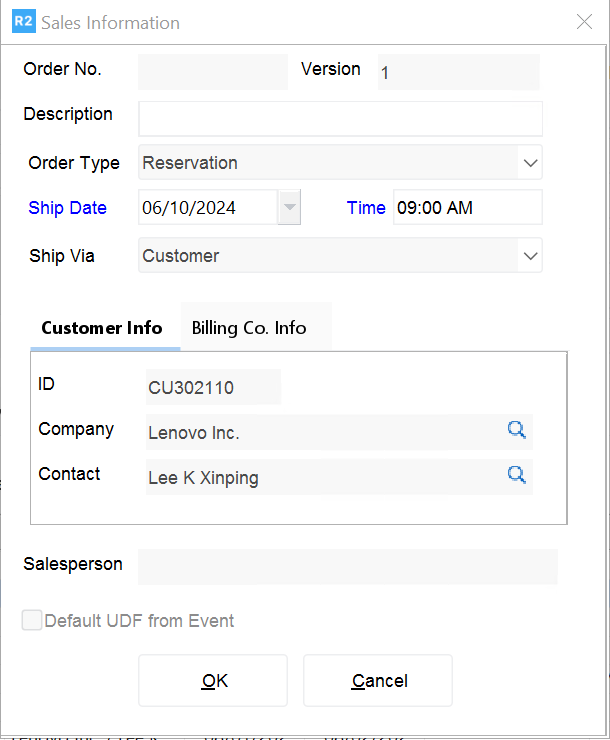The width and height of the screenshot is (610, 740).
Task: Click the Ship Date field showing 06/10/2024
Action: 206,208
